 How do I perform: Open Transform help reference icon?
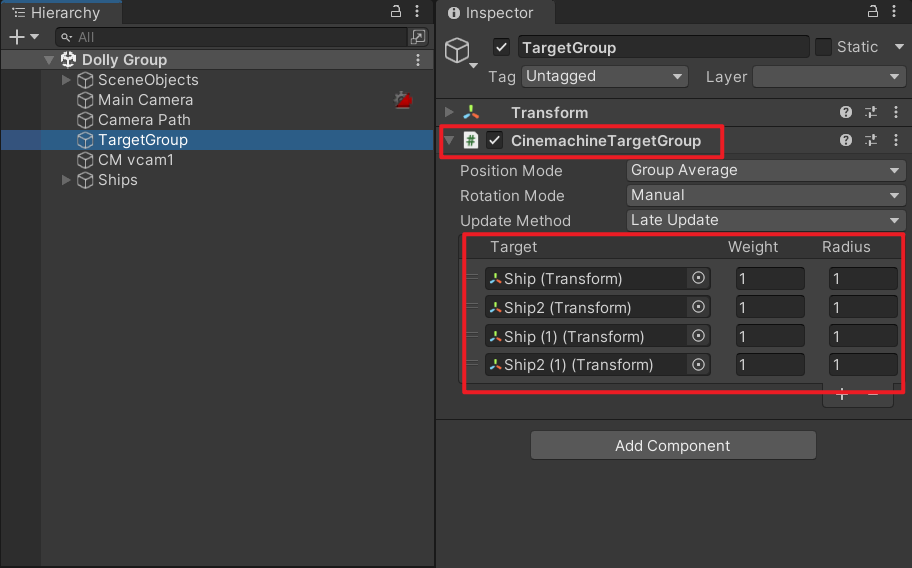coord(846,112)
